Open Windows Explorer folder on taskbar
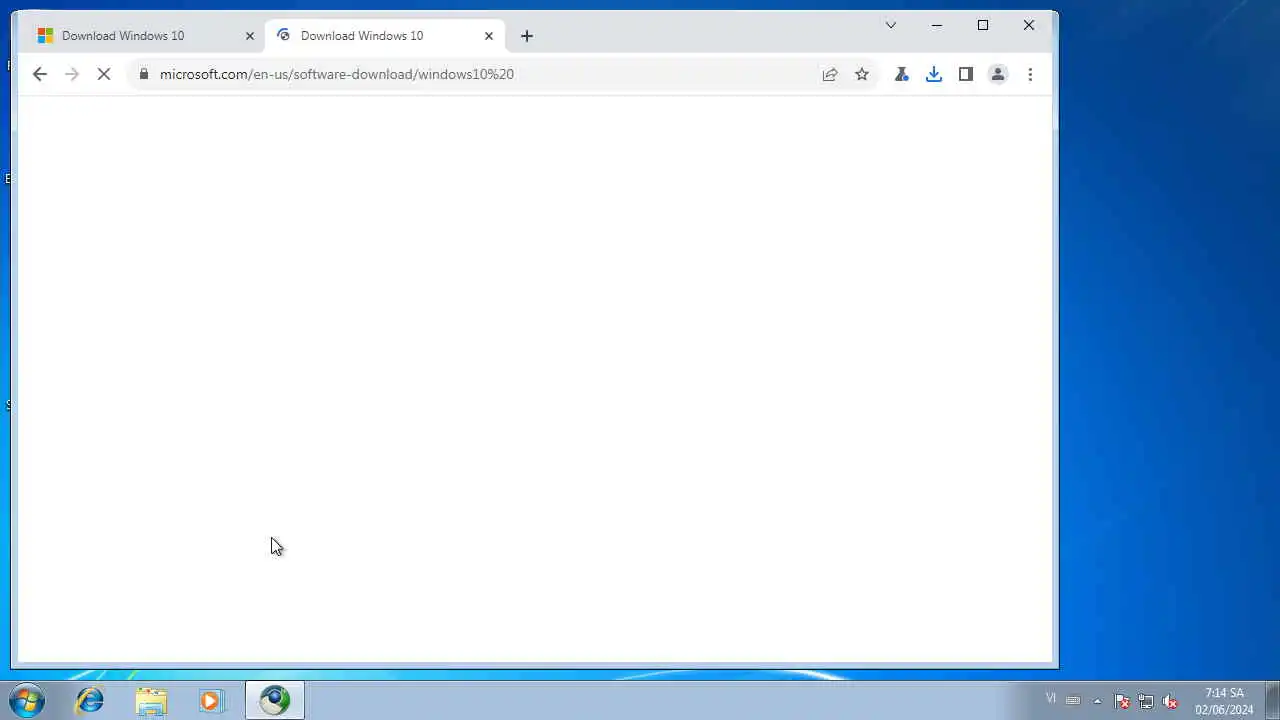This screenshot has width=1280, height=720. (x=151, y=700)
